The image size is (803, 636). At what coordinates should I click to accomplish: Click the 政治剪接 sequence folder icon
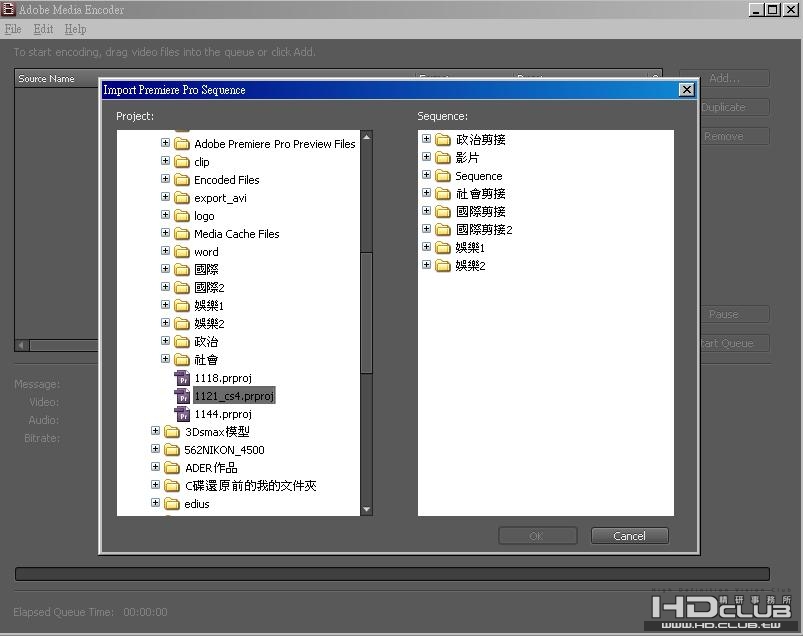tap(443, 140)
